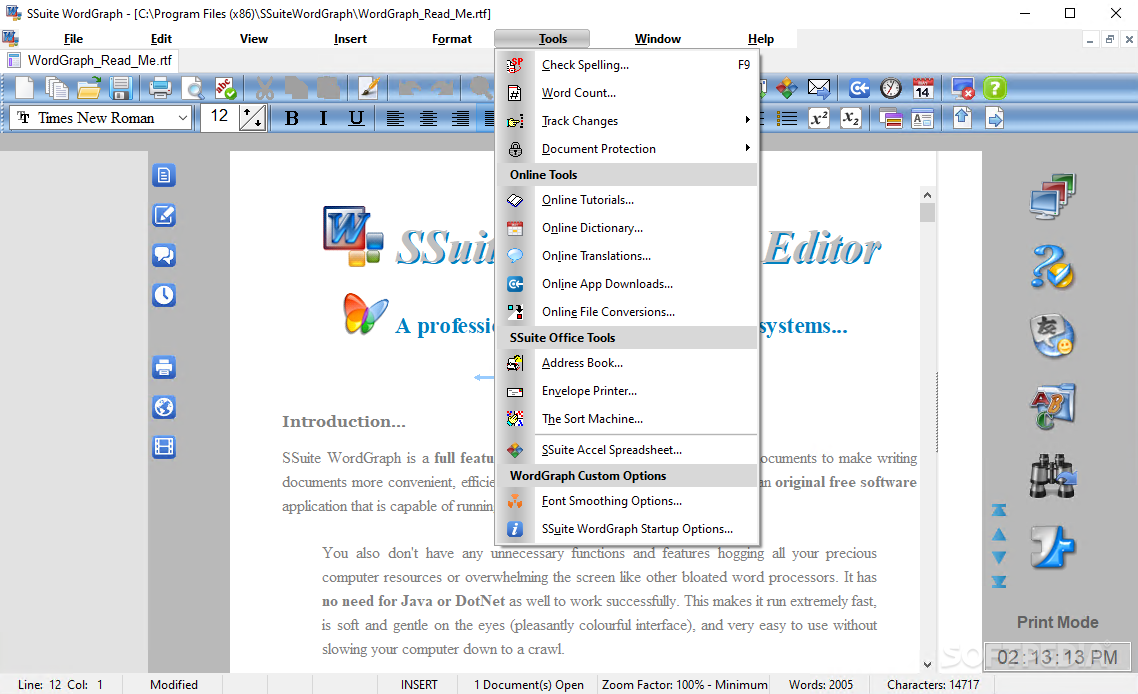Open print preview with magnifier page icon
Viewport: 1138px width, 694px height.
pyautogui.click(x=192, y=89)
